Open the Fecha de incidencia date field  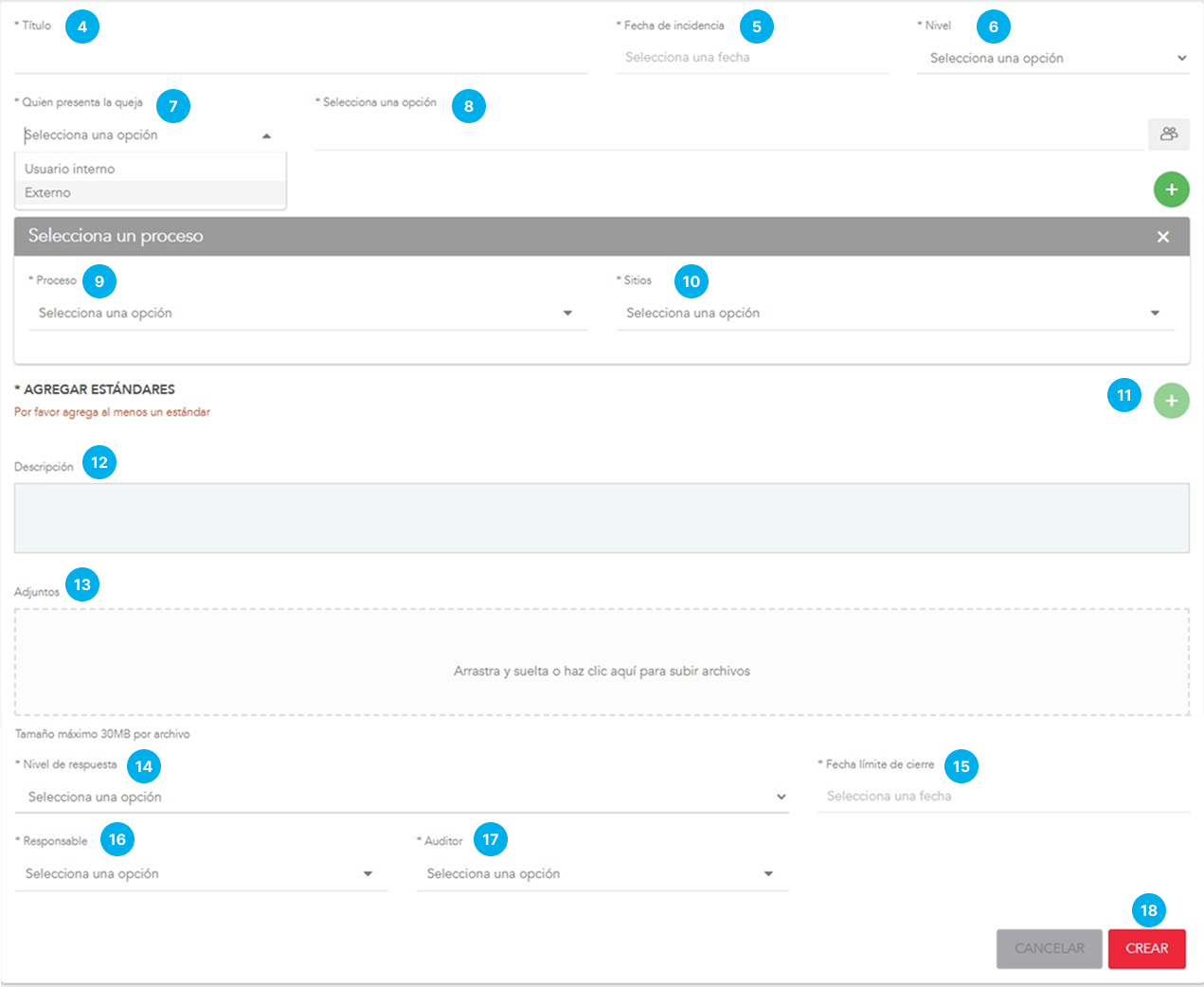(751, 58)
